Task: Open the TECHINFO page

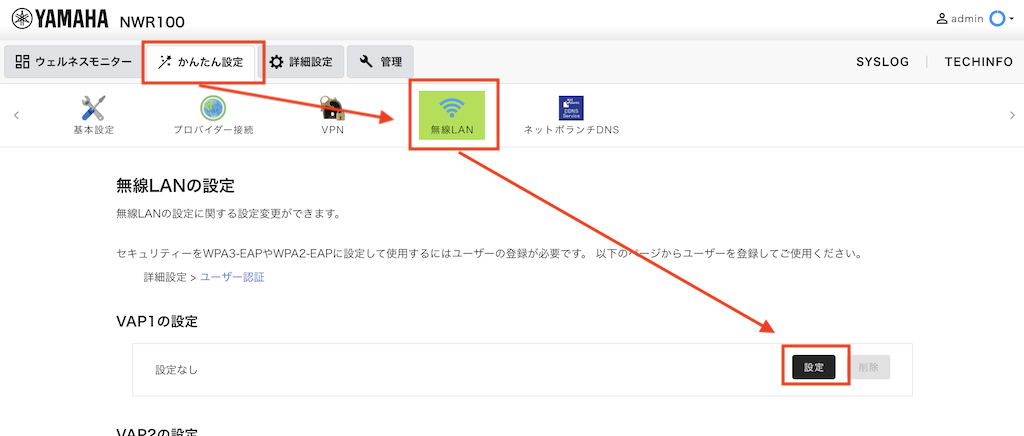Action: pyautogui.click(x=977, y=62)
